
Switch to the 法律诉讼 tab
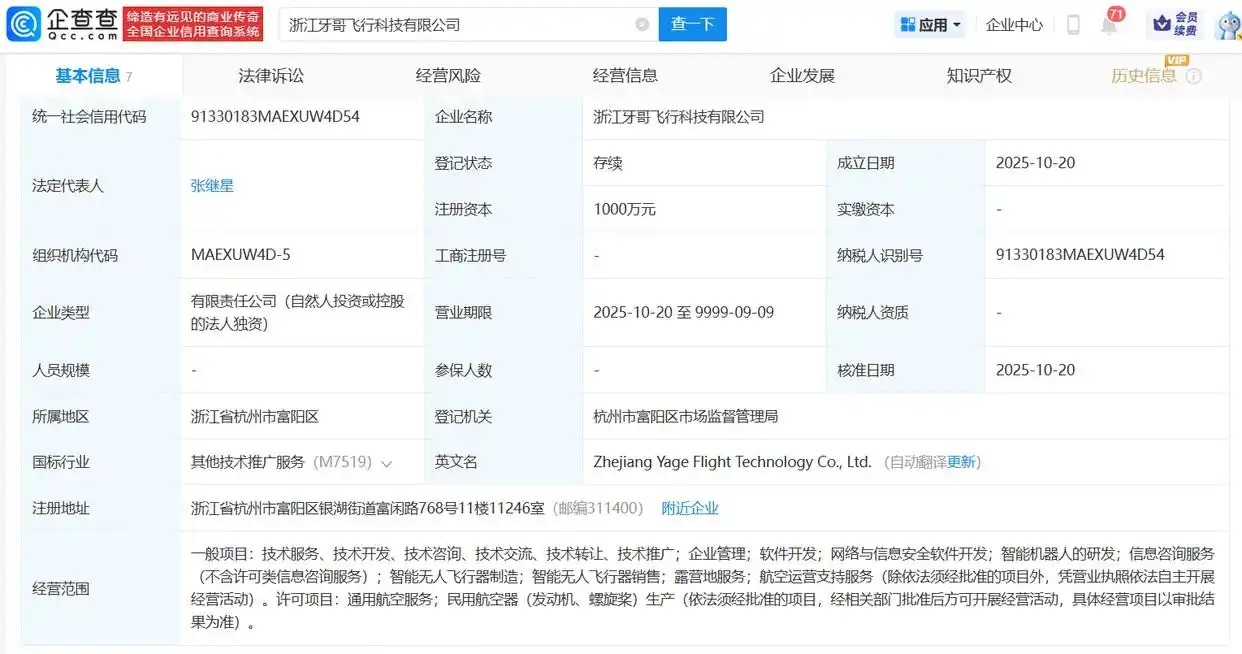(271, 76)
